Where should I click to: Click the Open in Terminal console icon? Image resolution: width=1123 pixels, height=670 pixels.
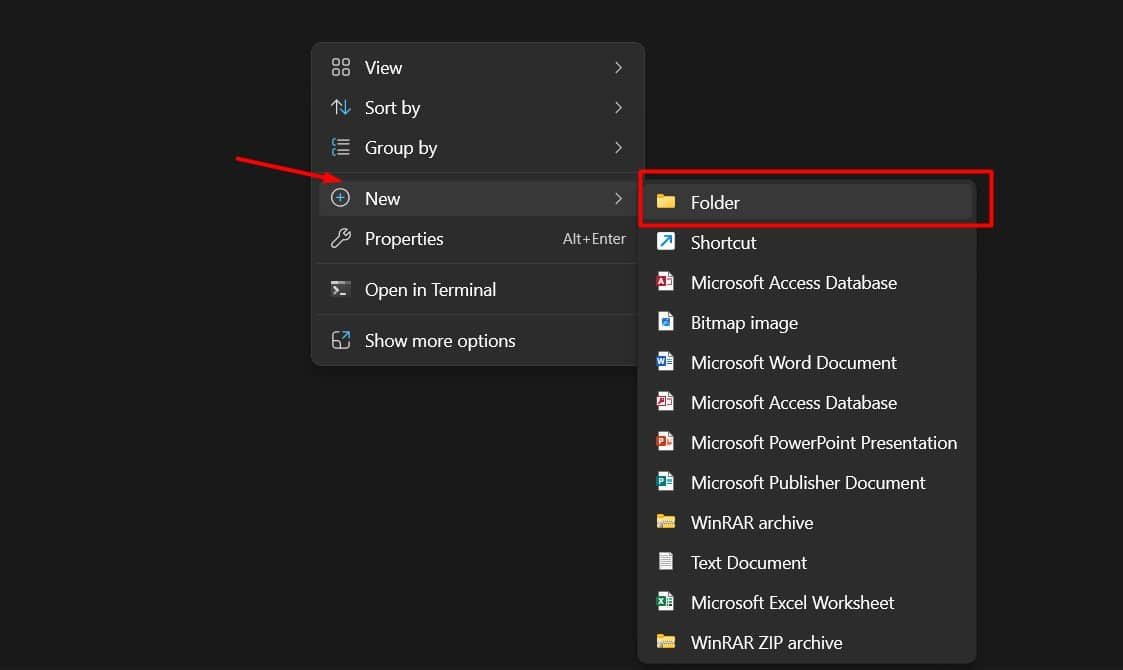(341, 289)
